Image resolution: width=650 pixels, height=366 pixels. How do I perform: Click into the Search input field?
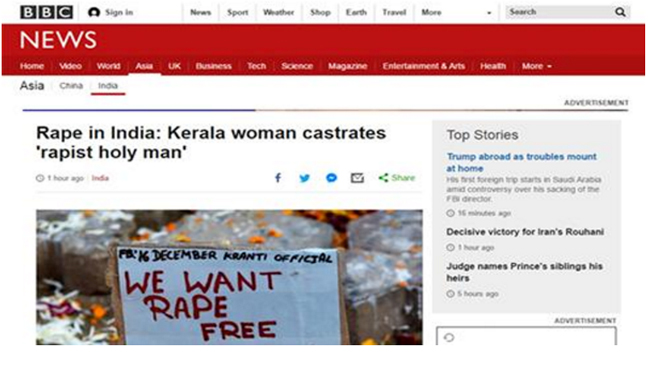point(560,12)
